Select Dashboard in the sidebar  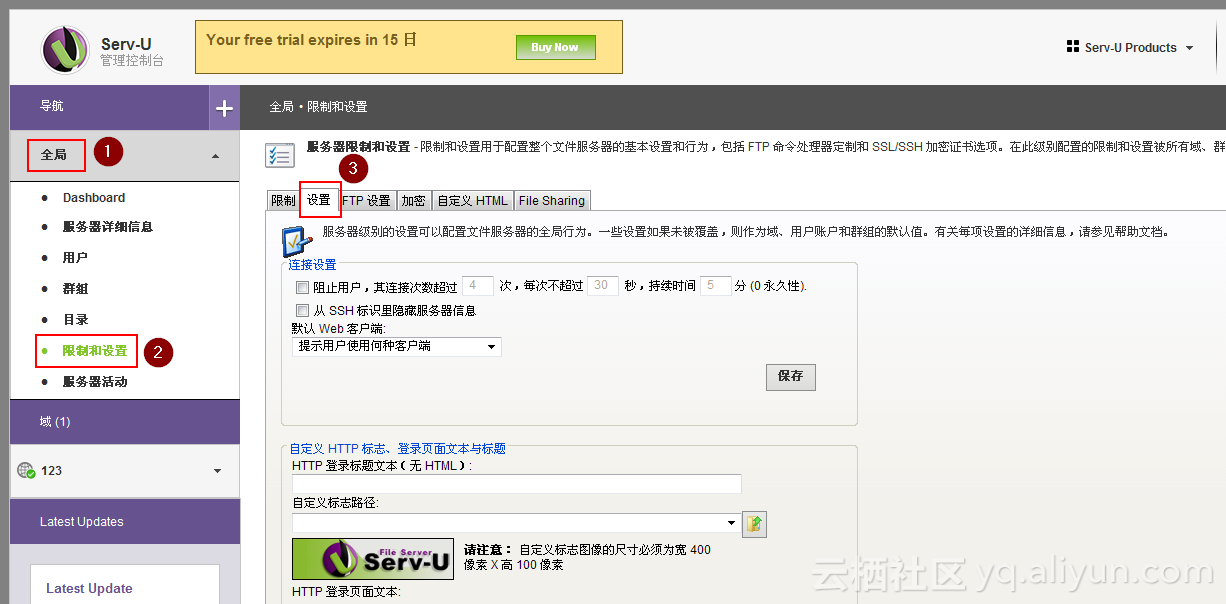click(x=94, y=197)
